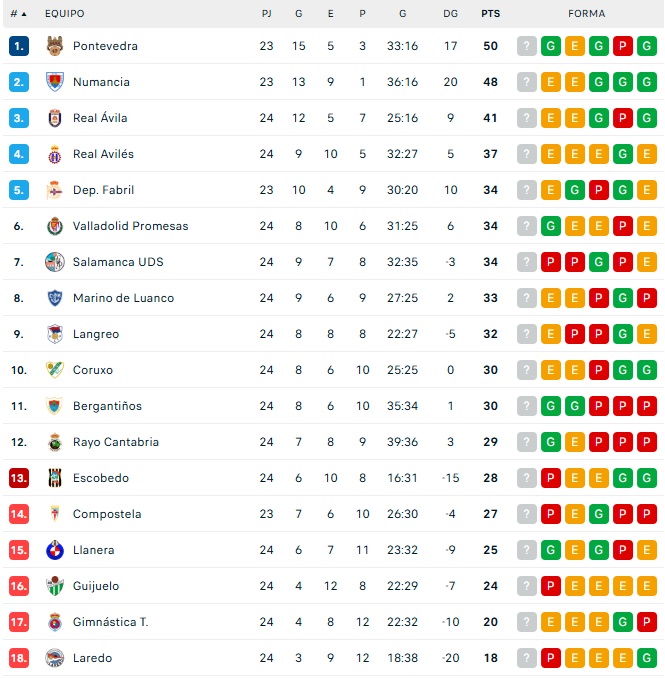Click the Escobedo club badge
This screenshot has height=678, width=665.
click(55, 478)
